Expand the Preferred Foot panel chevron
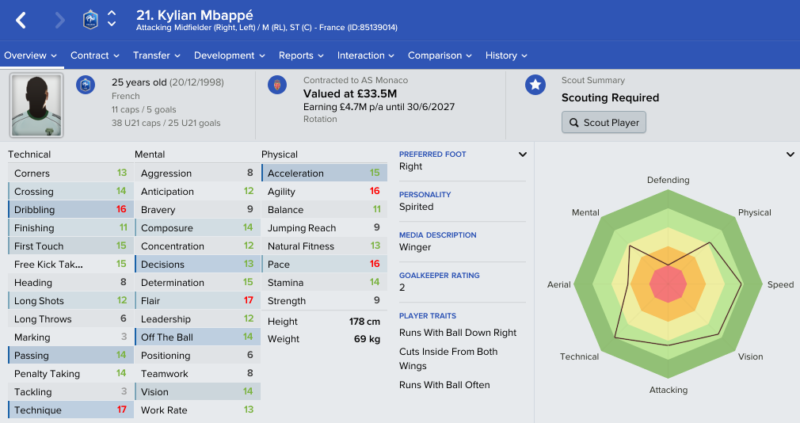This screenshot has height=423, width=800. point(522,155)
